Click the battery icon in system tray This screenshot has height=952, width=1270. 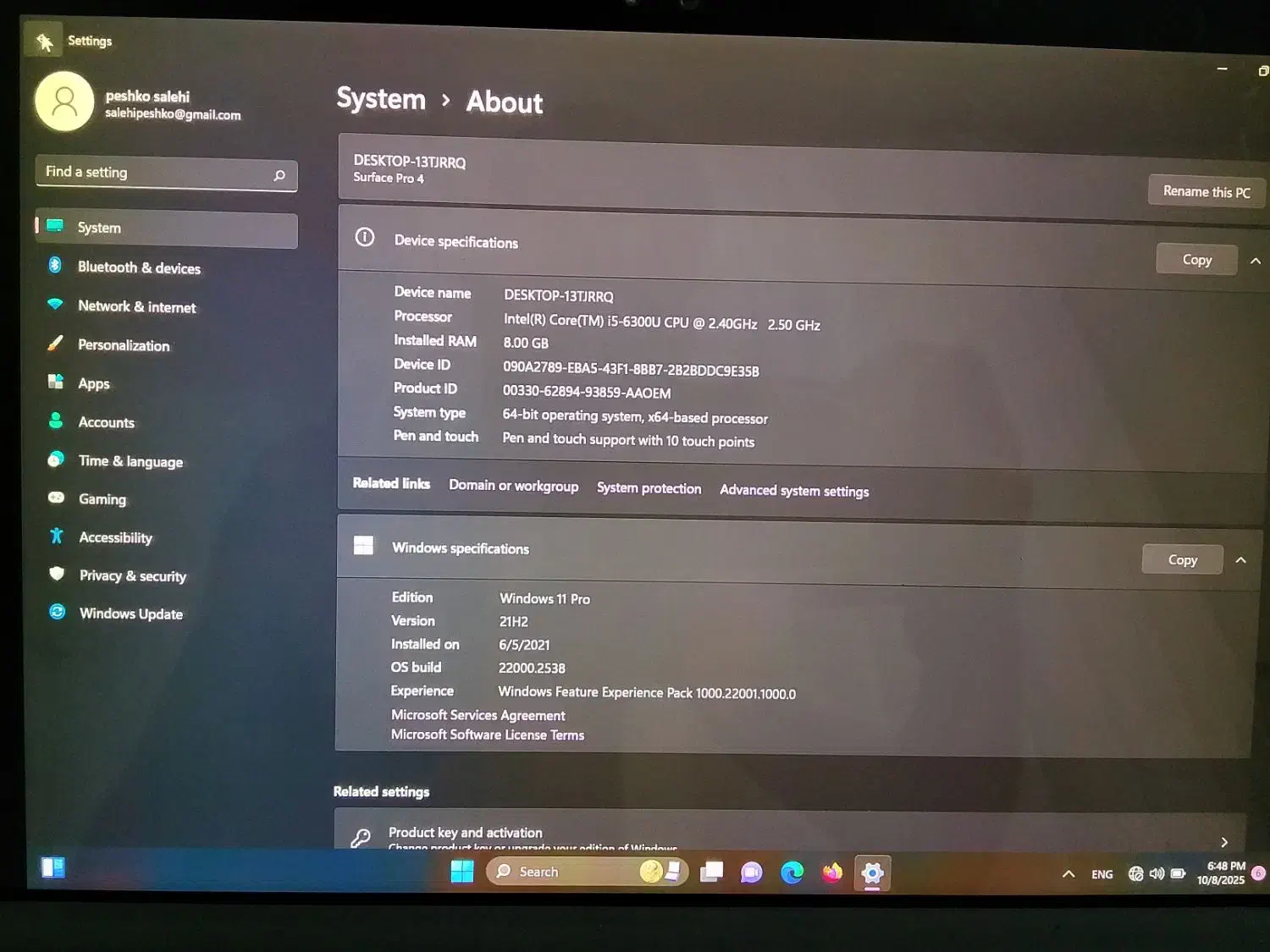point(1178,874)
